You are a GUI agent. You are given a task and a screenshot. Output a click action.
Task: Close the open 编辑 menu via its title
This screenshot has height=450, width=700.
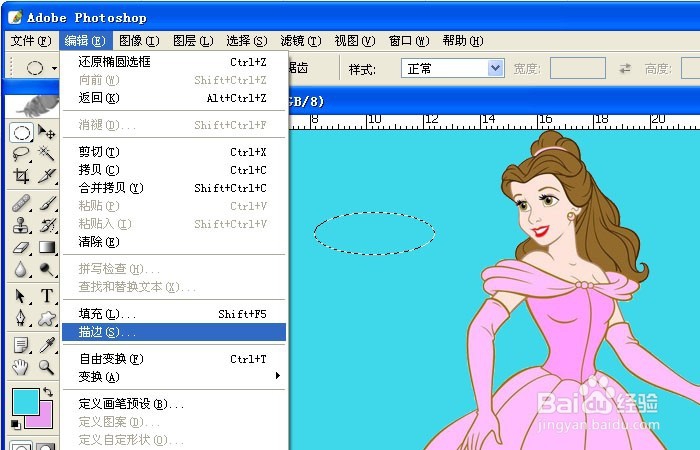85,41
